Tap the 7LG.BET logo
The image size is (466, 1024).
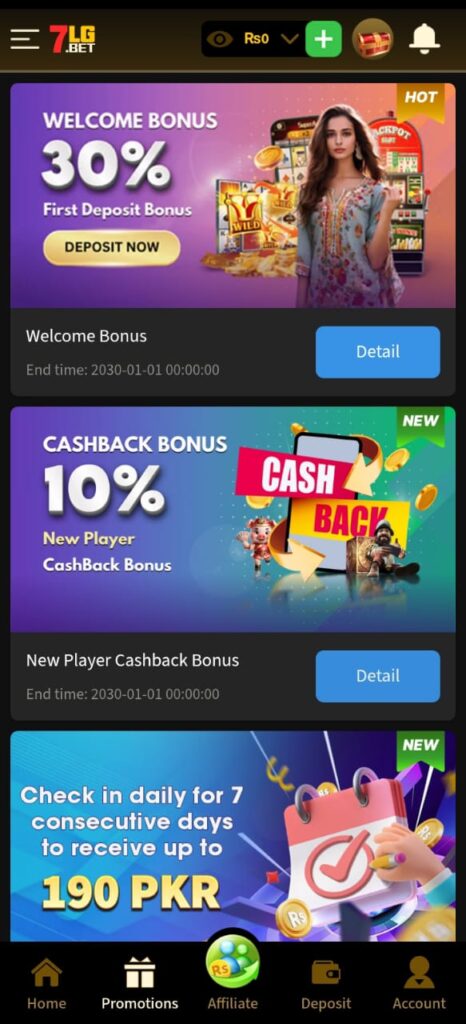point(72,39)
